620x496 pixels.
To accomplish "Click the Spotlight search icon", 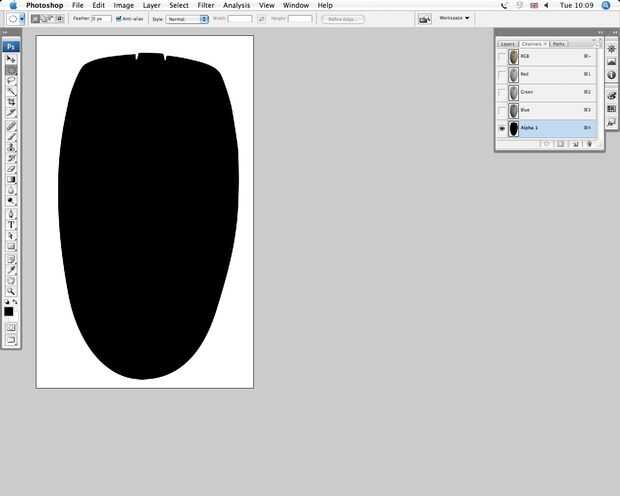I will pos(605,6).
